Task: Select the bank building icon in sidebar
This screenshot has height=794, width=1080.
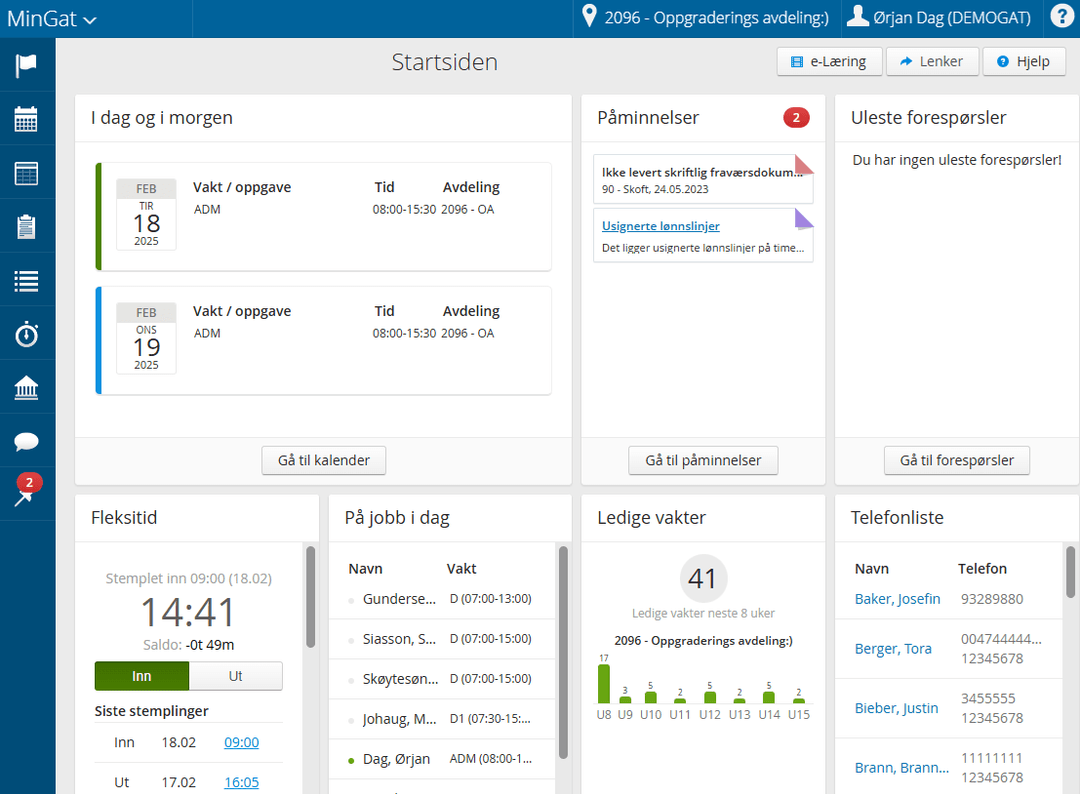Action: [x=26, y=387]
